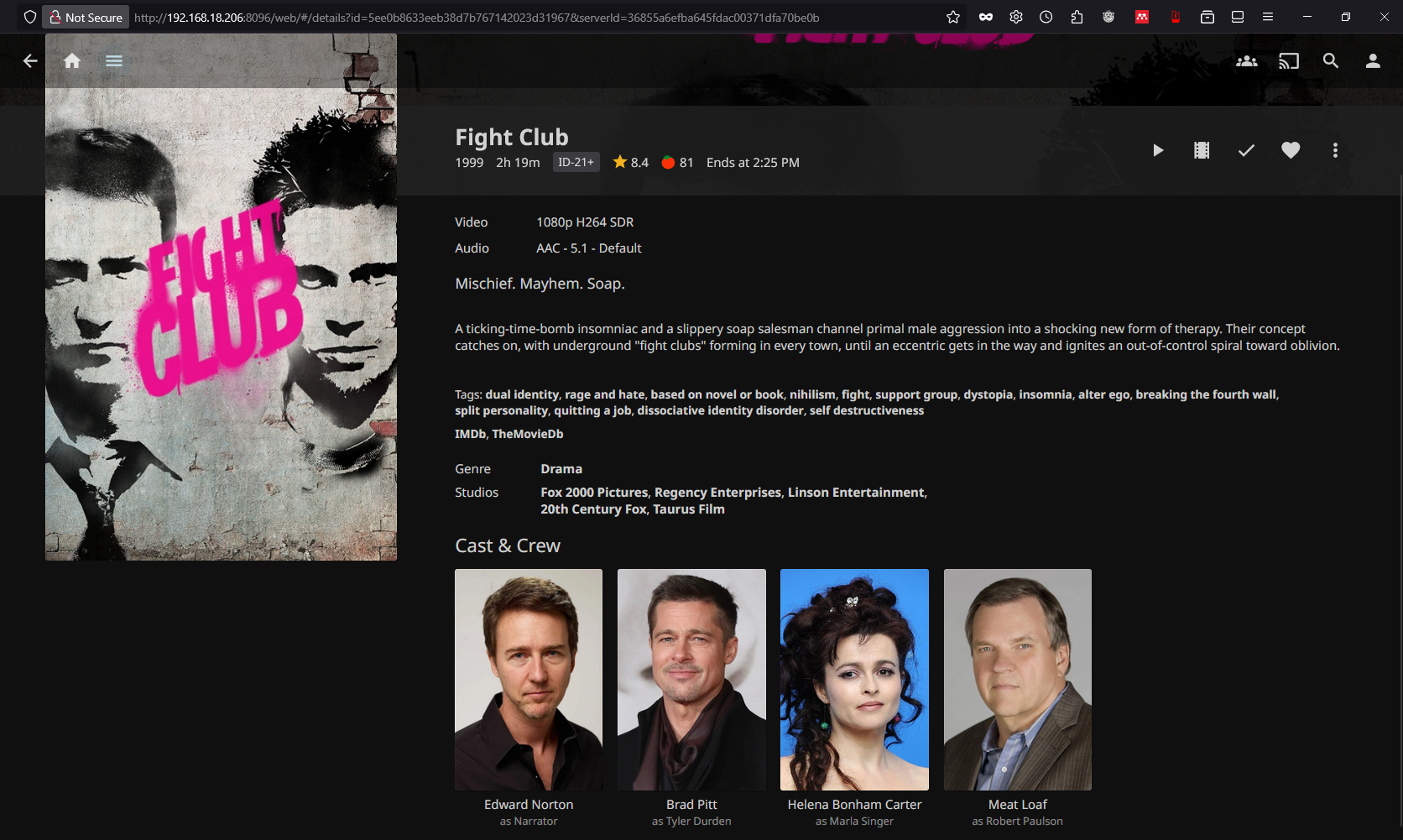This screenshot has width=1403, height=840.
Task: Open the browser application menu
Action: pos(1268,17)
